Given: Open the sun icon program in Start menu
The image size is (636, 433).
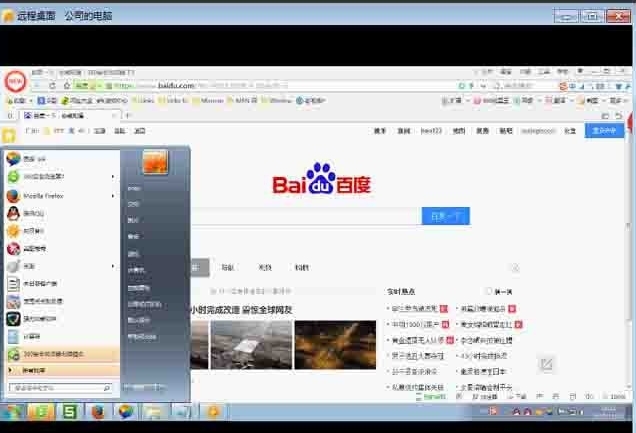Looking at the screenshot, I should [61, 231].
